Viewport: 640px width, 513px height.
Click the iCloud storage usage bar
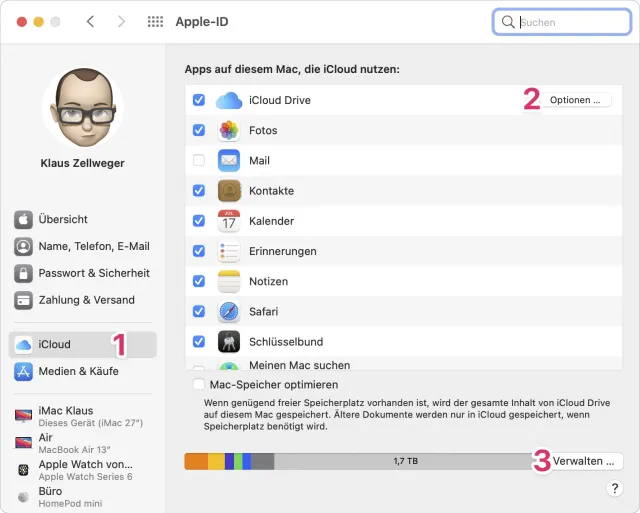click(x=405, y=461)
